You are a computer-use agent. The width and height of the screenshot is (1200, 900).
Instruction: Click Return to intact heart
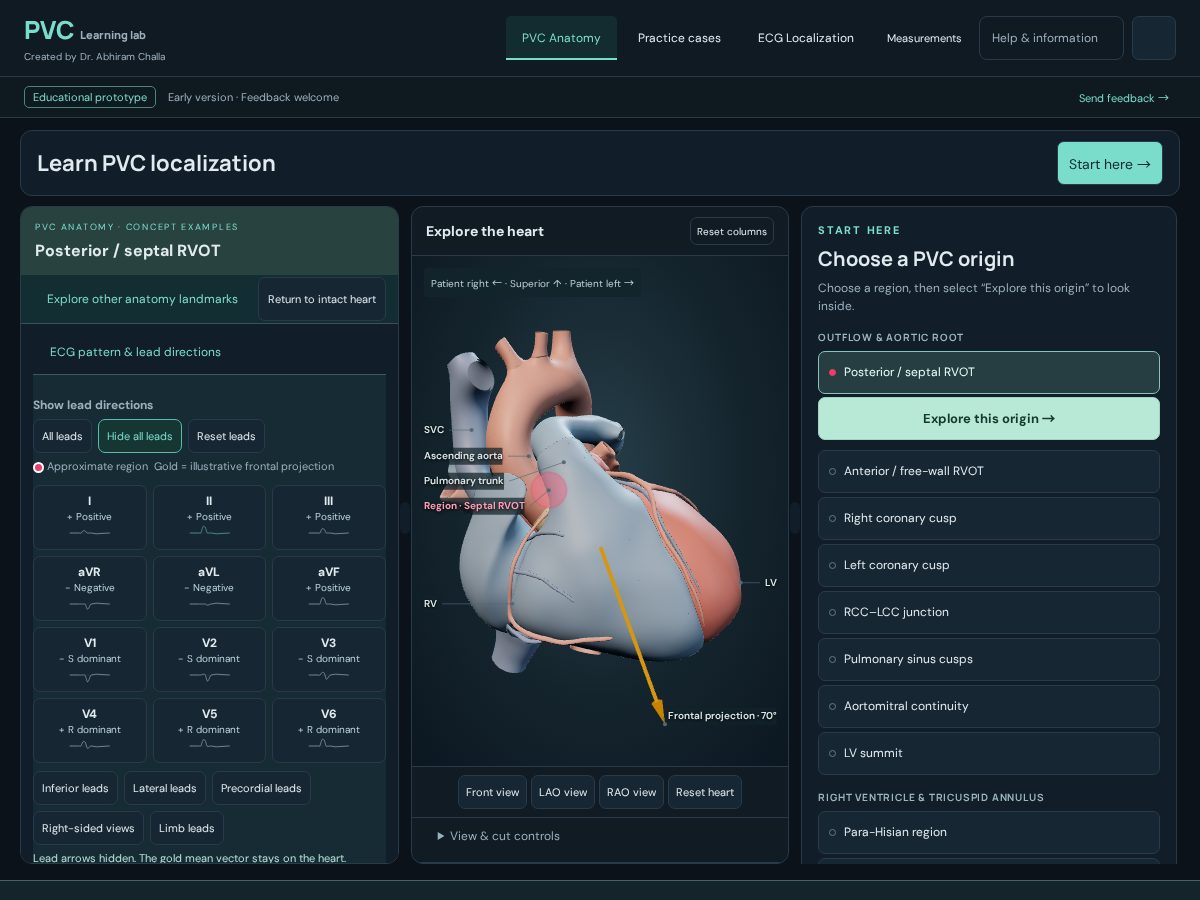[322, 299]
